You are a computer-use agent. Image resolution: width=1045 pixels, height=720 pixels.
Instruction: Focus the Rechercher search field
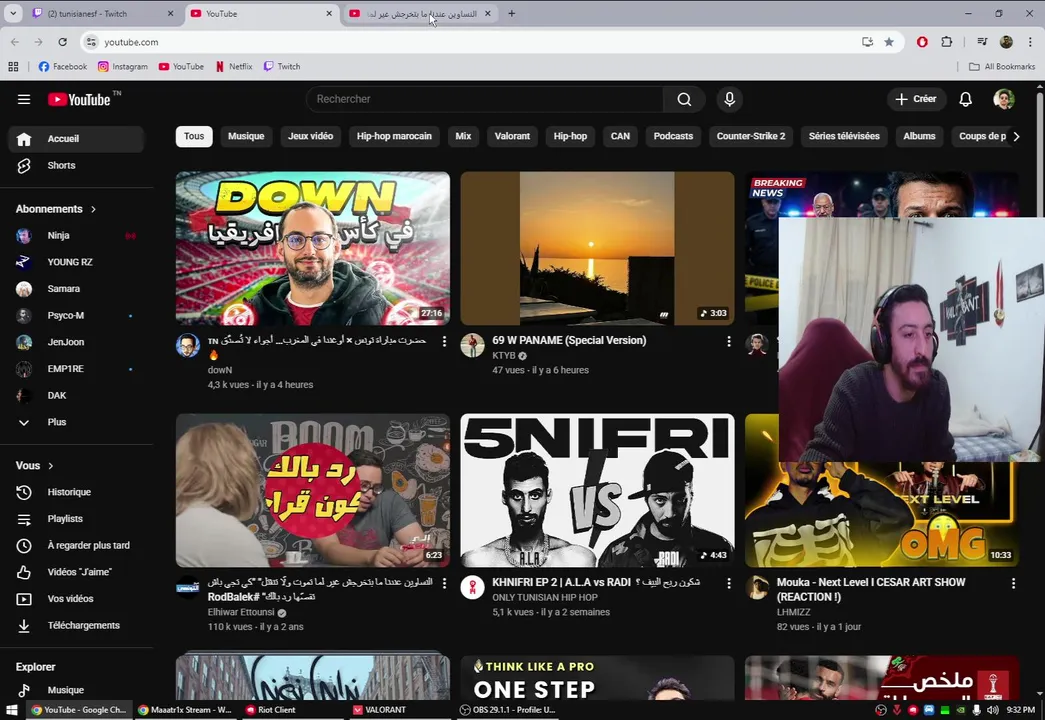click(x=485, y=99)
